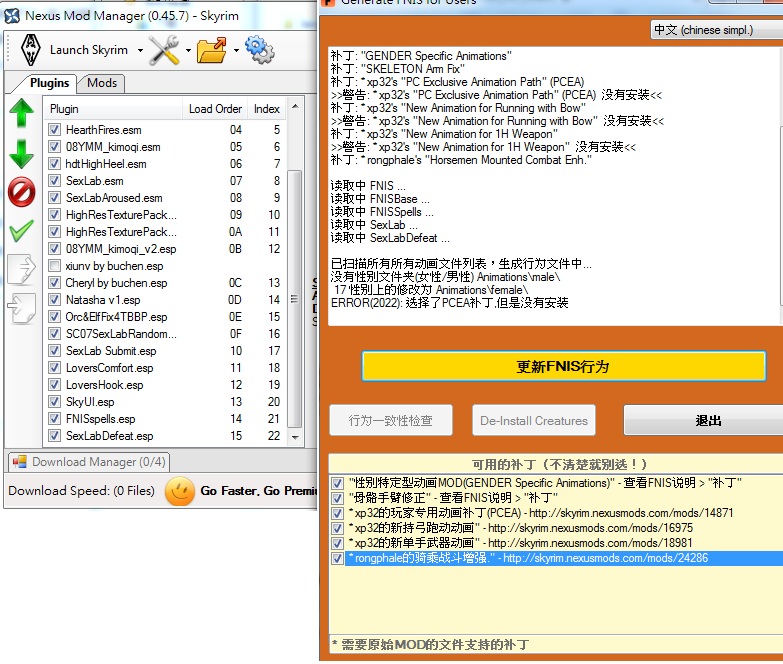Select SexLab Submit.esp row
The width and height of the screenshot is (783, 664).
(x=165, y=350)
